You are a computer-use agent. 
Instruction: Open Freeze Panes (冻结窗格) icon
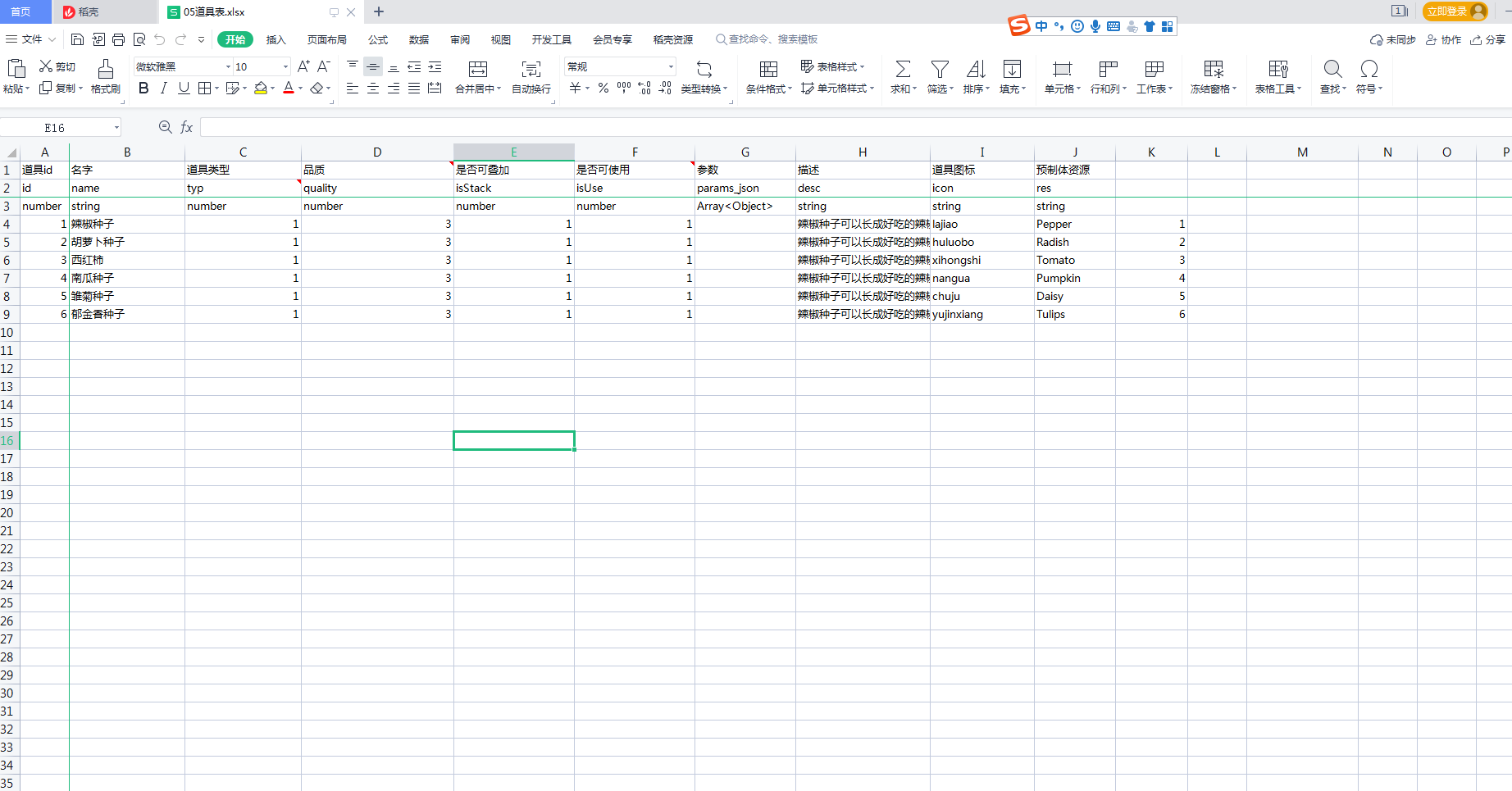click(x=1214, y=69)
